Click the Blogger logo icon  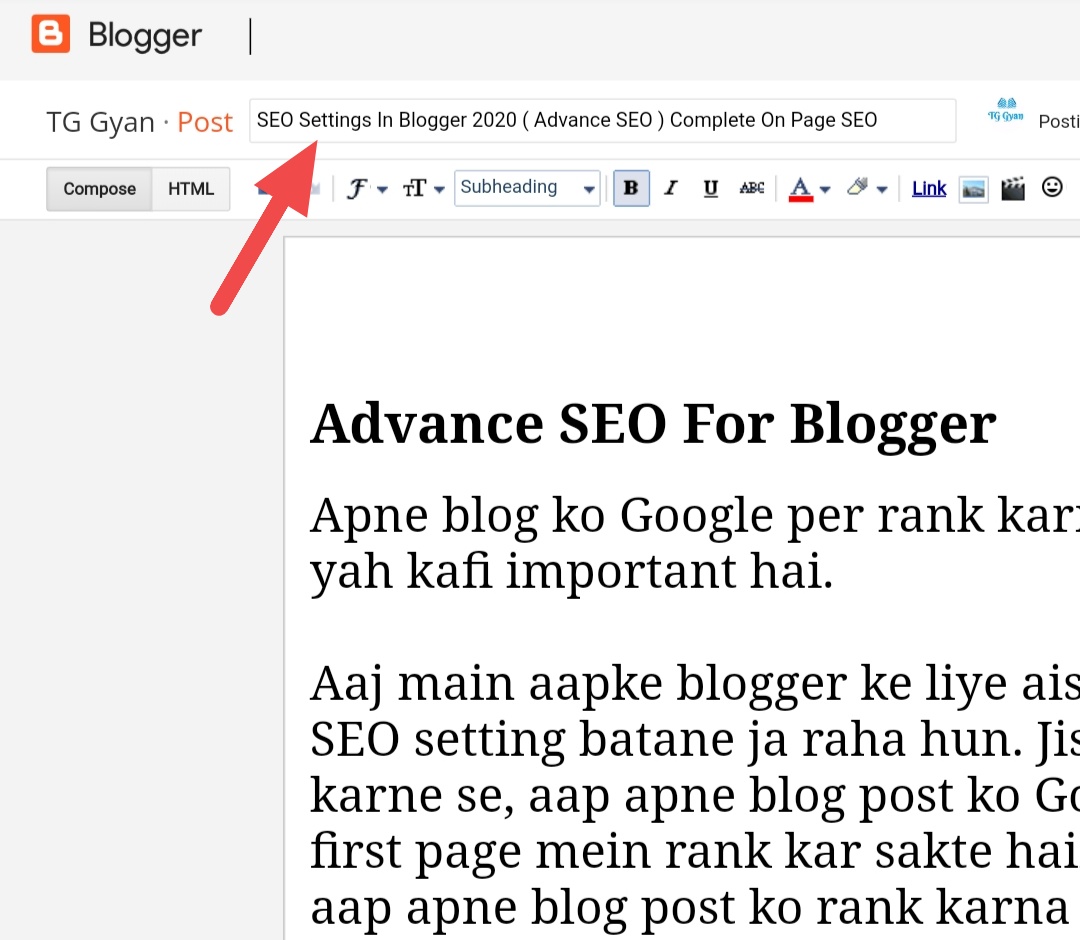coord(50,35)
